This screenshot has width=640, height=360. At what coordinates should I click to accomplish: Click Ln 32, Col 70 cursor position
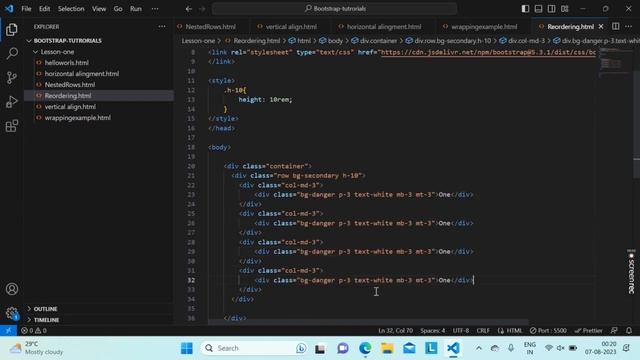tap(396, 331)
